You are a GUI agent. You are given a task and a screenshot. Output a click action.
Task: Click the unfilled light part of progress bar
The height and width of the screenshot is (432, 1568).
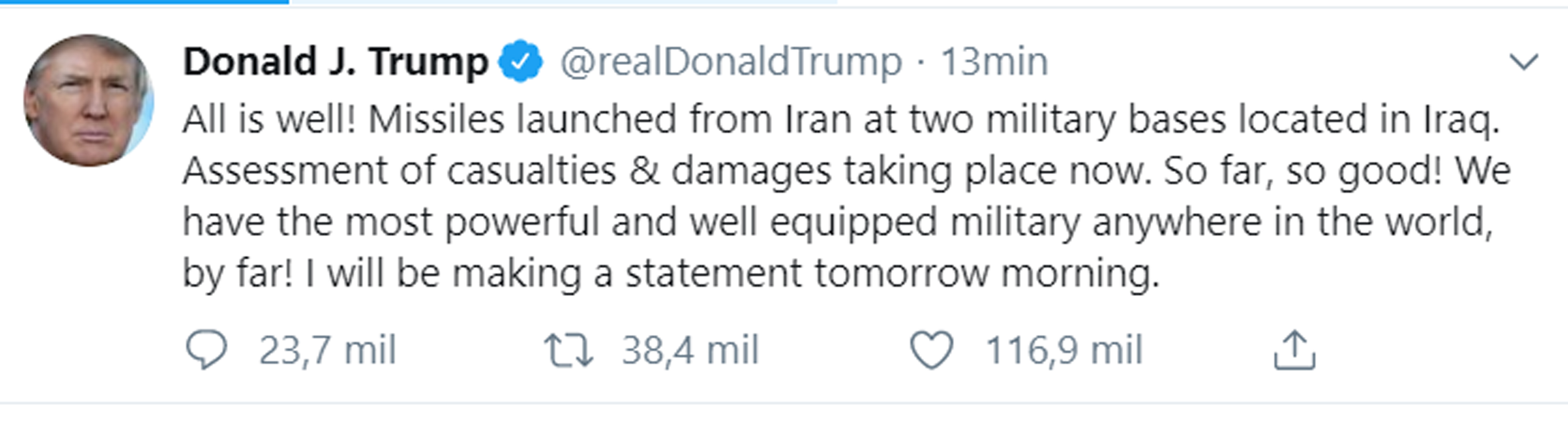[563, 2]
